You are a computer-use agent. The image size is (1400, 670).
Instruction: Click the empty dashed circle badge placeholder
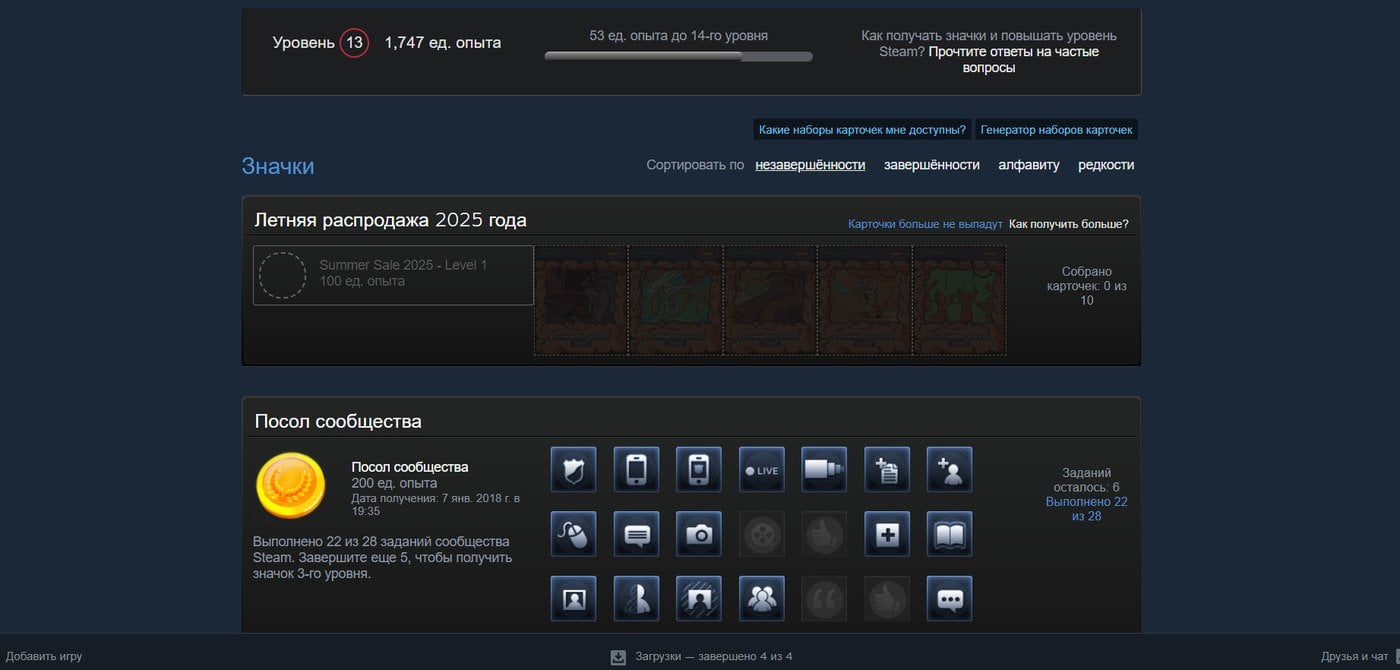coord(283,275)
